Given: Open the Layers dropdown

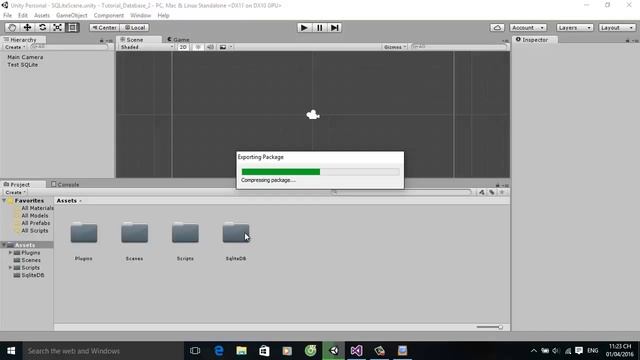Looking at the screenshot, I should 575,28.
